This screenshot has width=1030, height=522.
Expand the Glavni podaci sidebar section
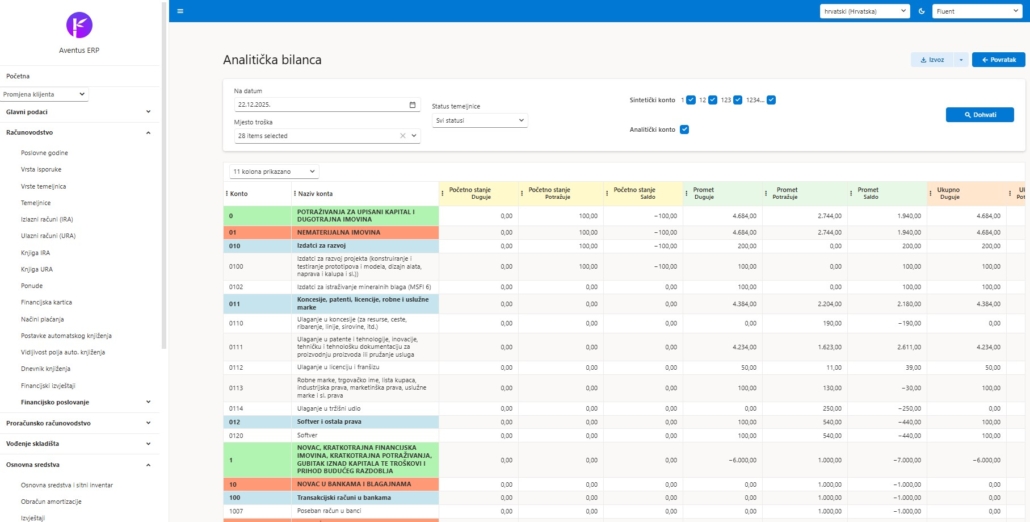point(78,112)
